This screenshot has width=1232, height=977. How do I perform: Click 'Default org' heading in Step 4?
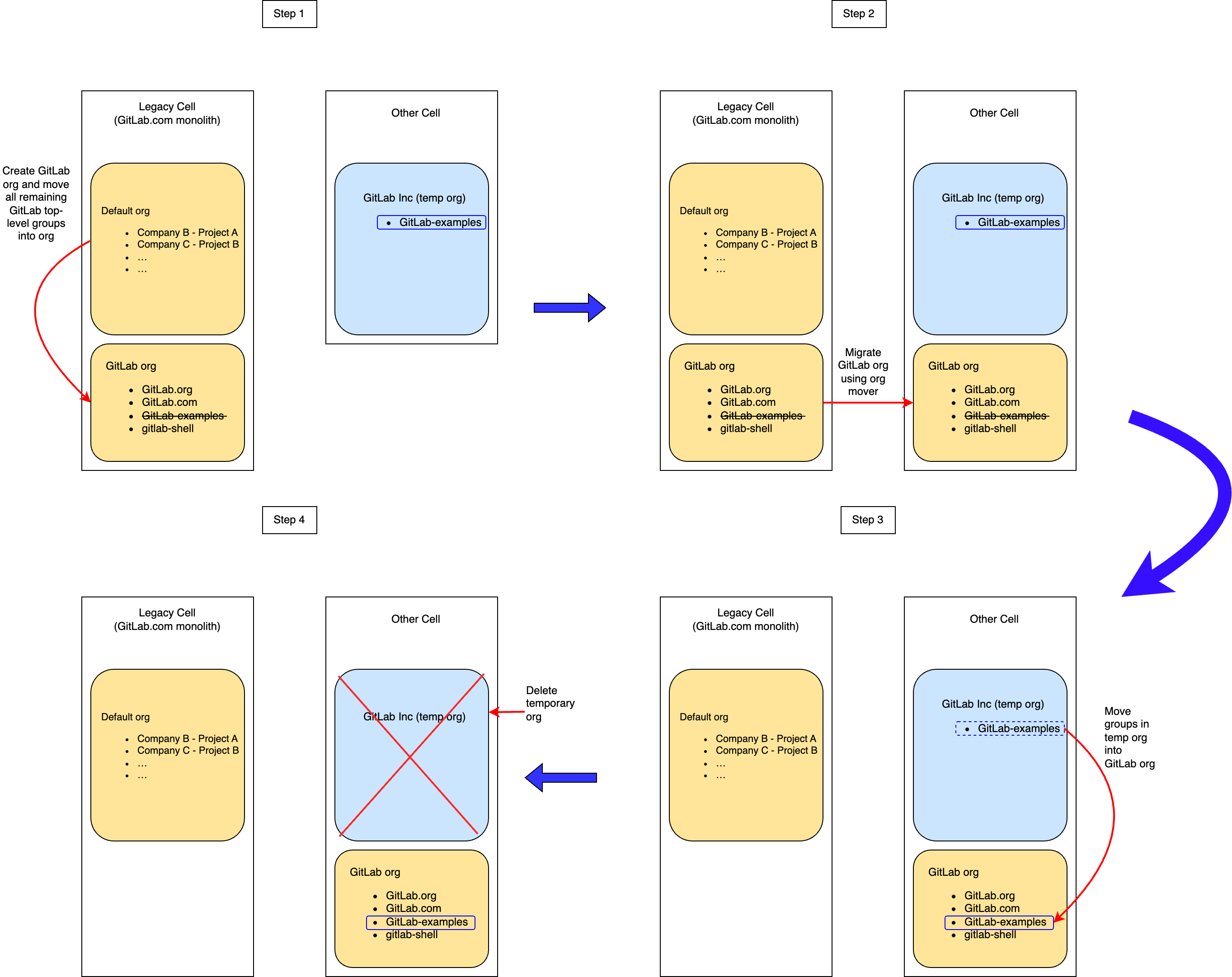125,717
